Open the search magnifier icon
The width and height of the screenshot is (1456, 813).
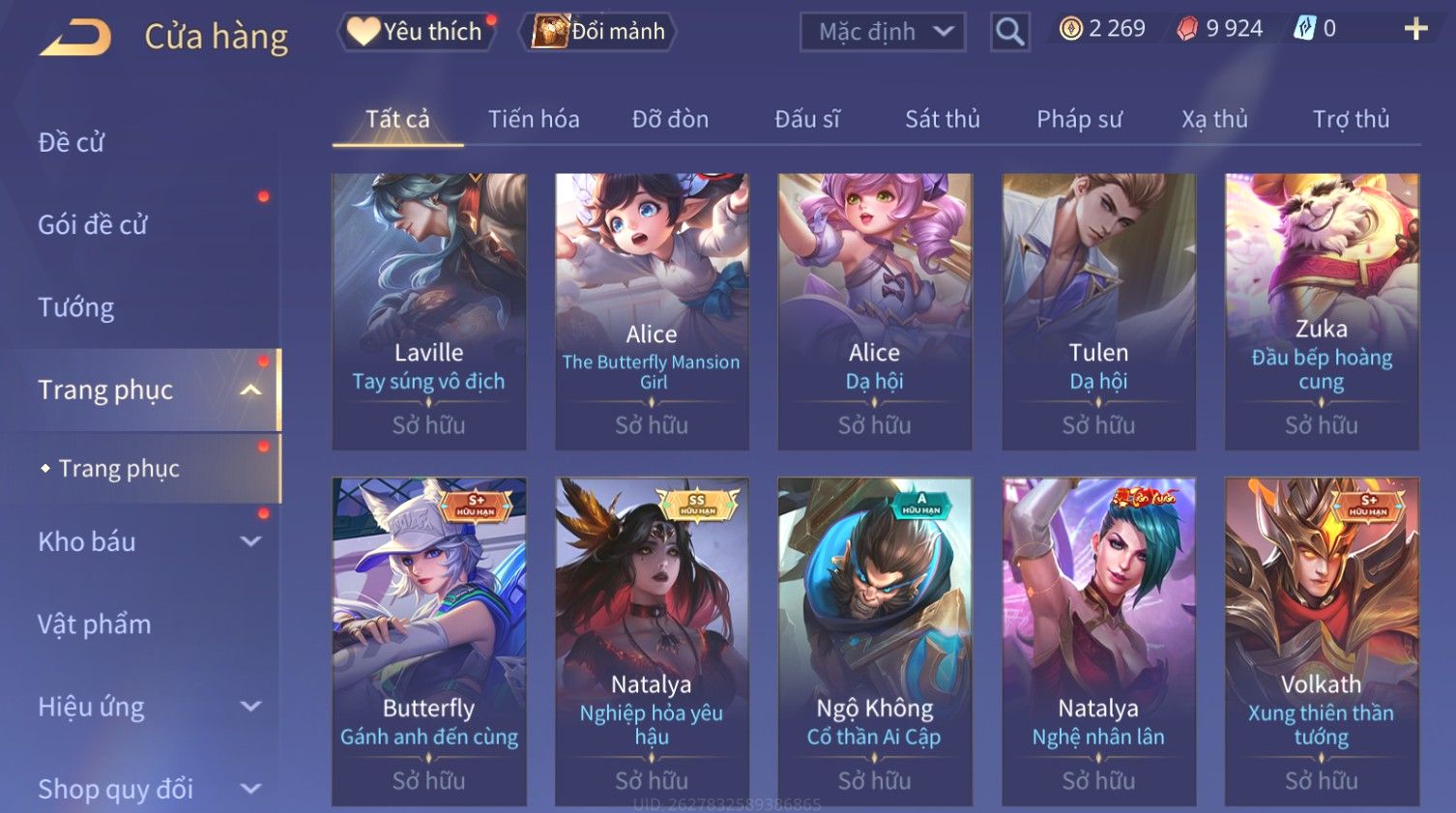point(1009,32)
